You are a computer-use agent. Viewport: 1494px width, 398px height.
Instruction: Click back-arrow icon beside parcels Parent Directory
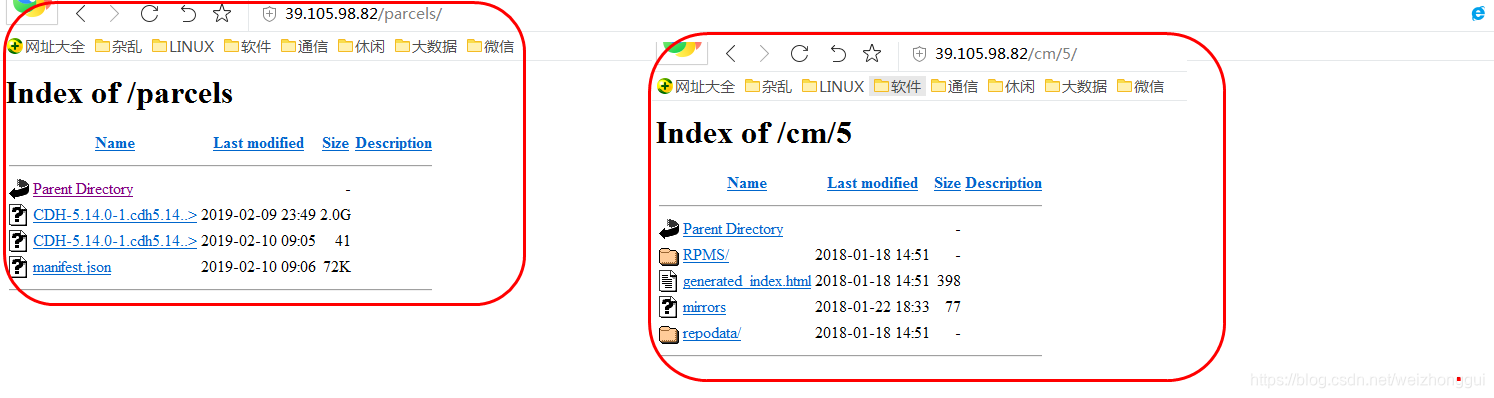pos(19,189)
